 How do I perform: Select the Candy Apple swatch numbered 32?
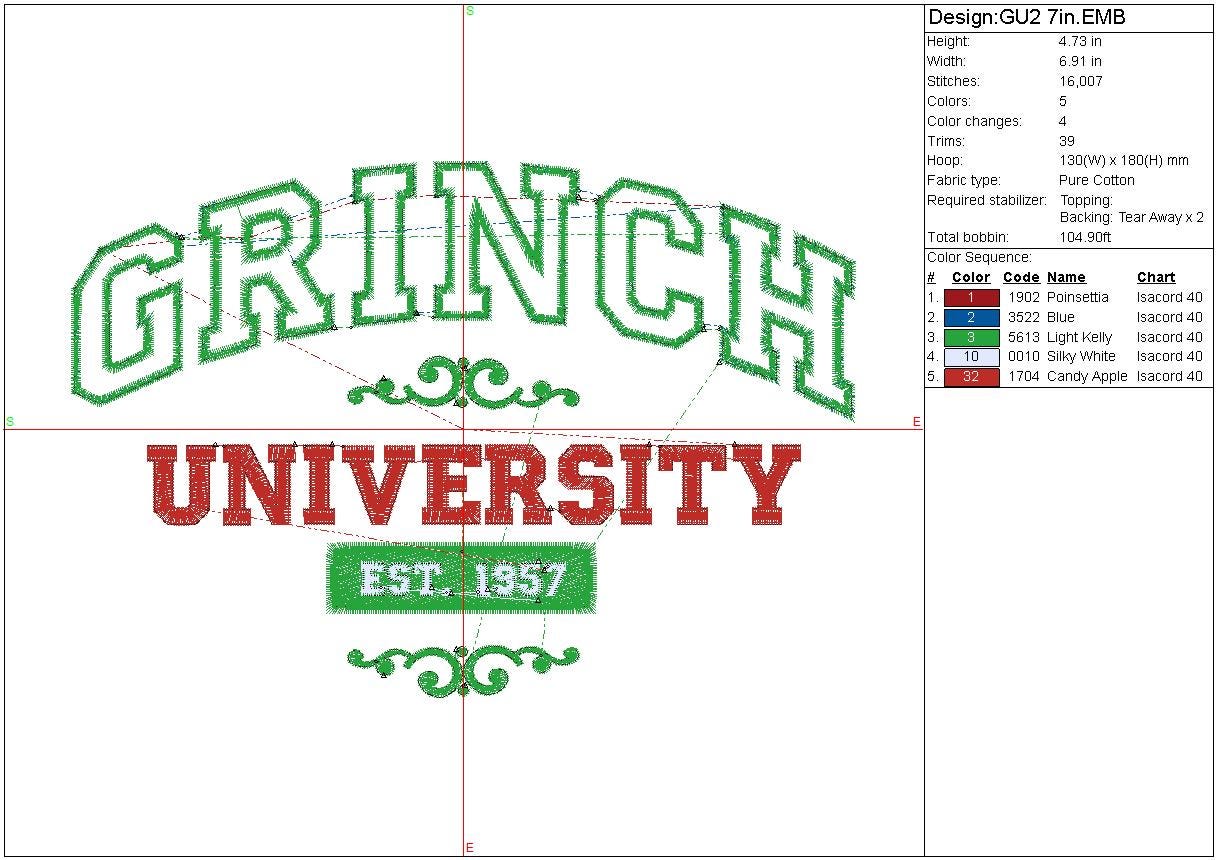971,377
